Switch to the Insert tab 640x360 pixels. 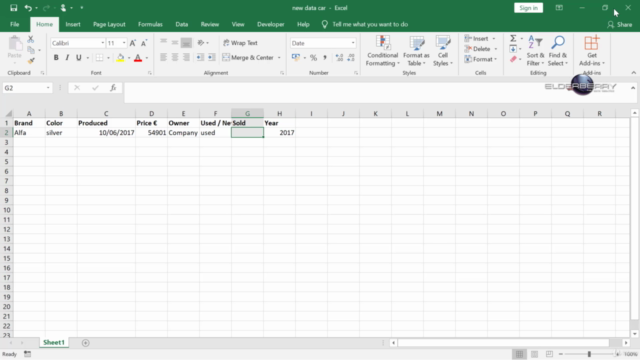pyautogui.click(x=73, y=24)
